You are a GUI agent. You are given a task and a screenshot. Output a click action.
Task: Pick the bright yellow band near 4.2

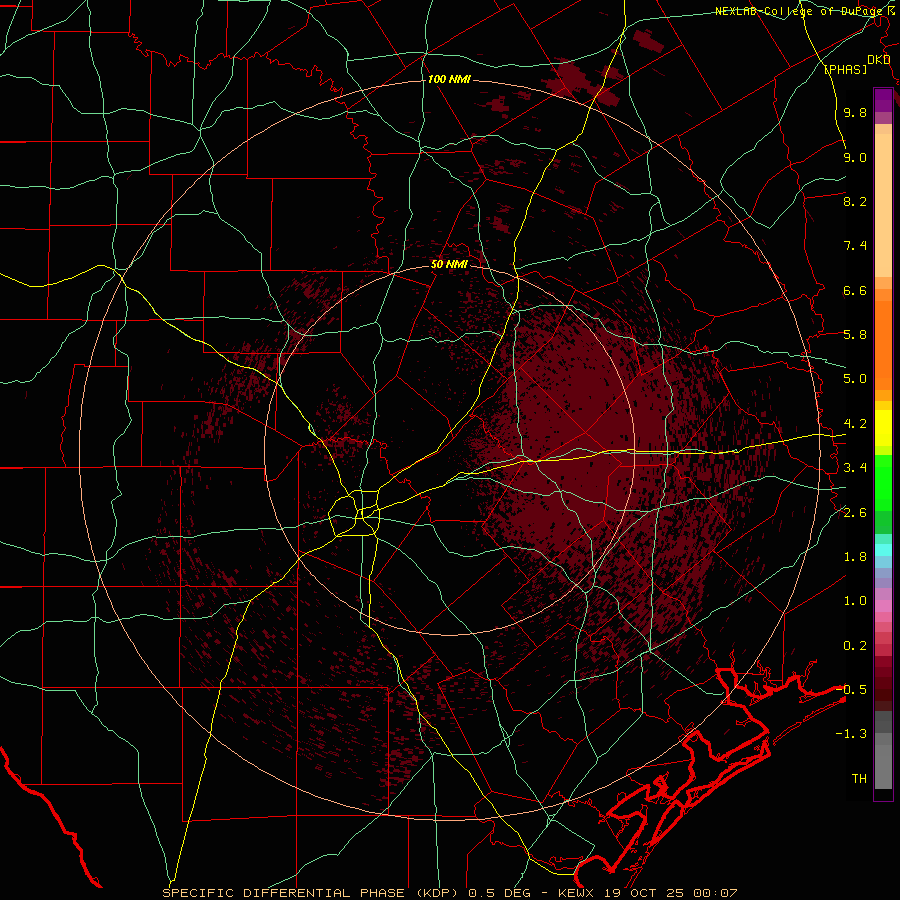click(883, 427)
